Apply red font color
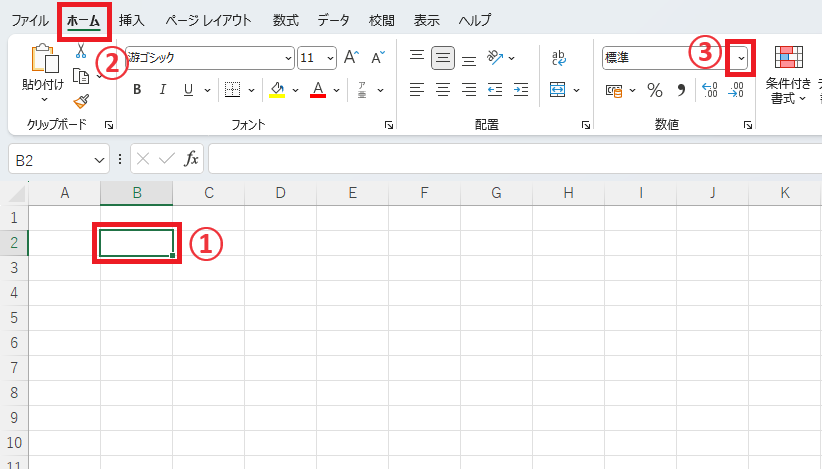The image size is (822, 469). pos(318,90)
